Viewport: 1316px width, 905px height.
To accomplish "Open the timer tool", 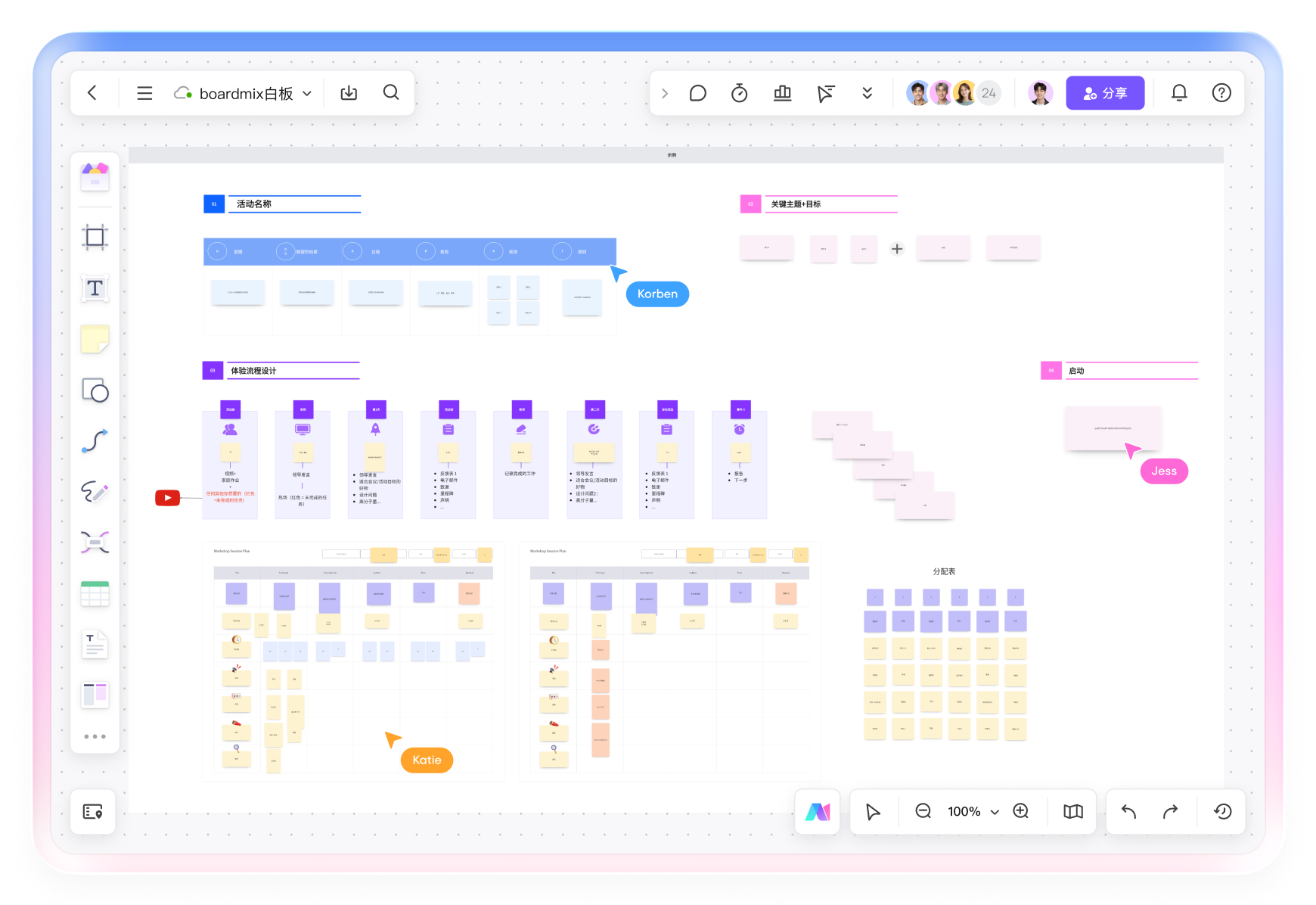I will pos(739,93).
